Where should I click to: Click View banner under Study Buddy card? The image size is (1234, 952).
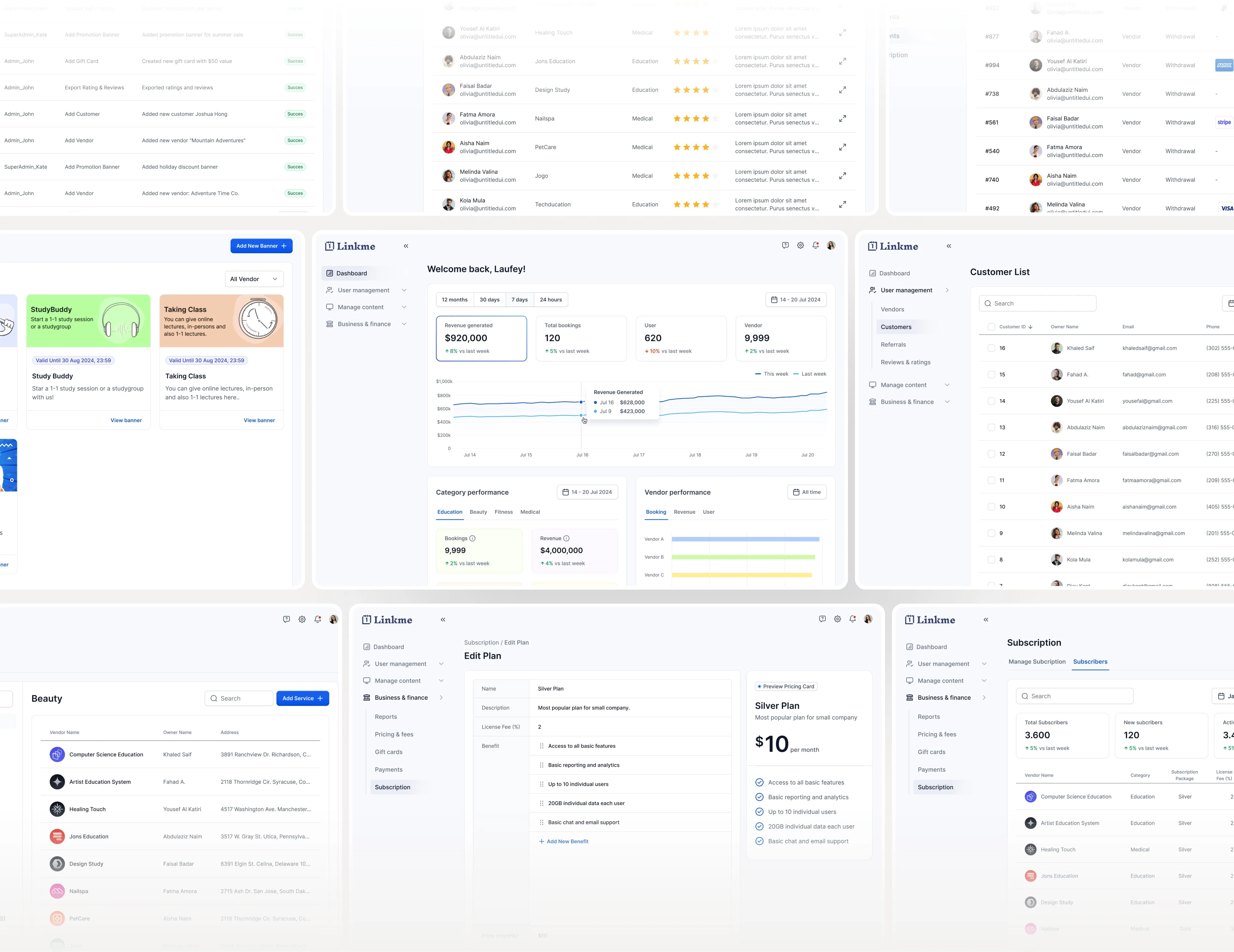click(126, 420)
